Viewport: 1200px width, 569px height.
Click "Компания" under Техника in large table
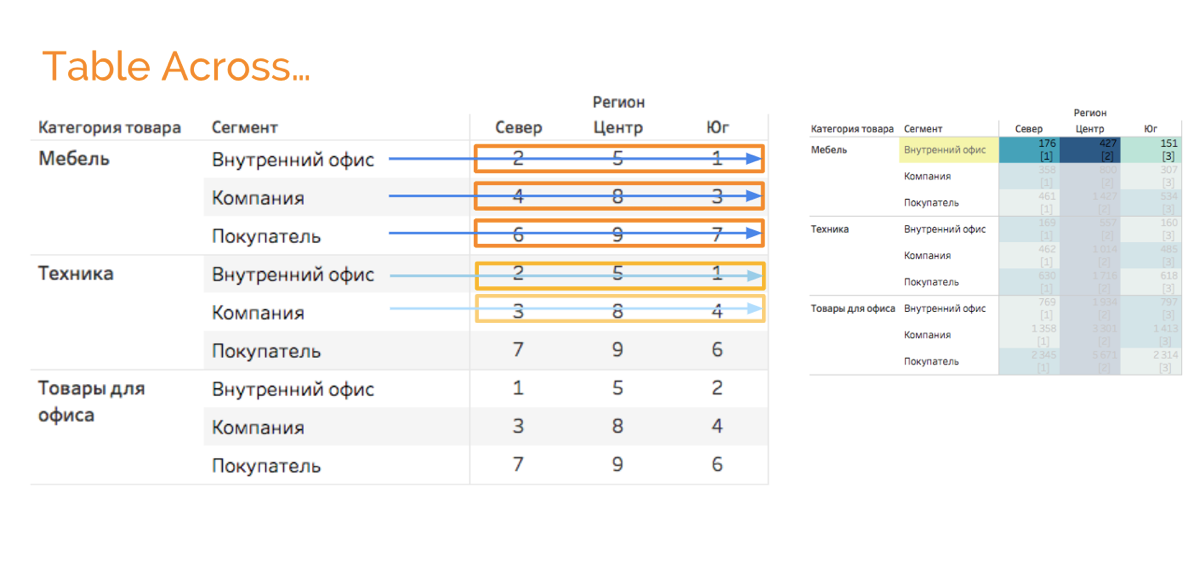tap(258, 312)
